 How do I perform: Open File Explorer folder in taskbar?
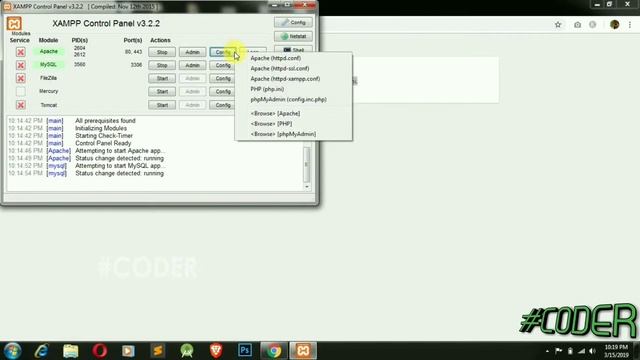pos(71,351)
